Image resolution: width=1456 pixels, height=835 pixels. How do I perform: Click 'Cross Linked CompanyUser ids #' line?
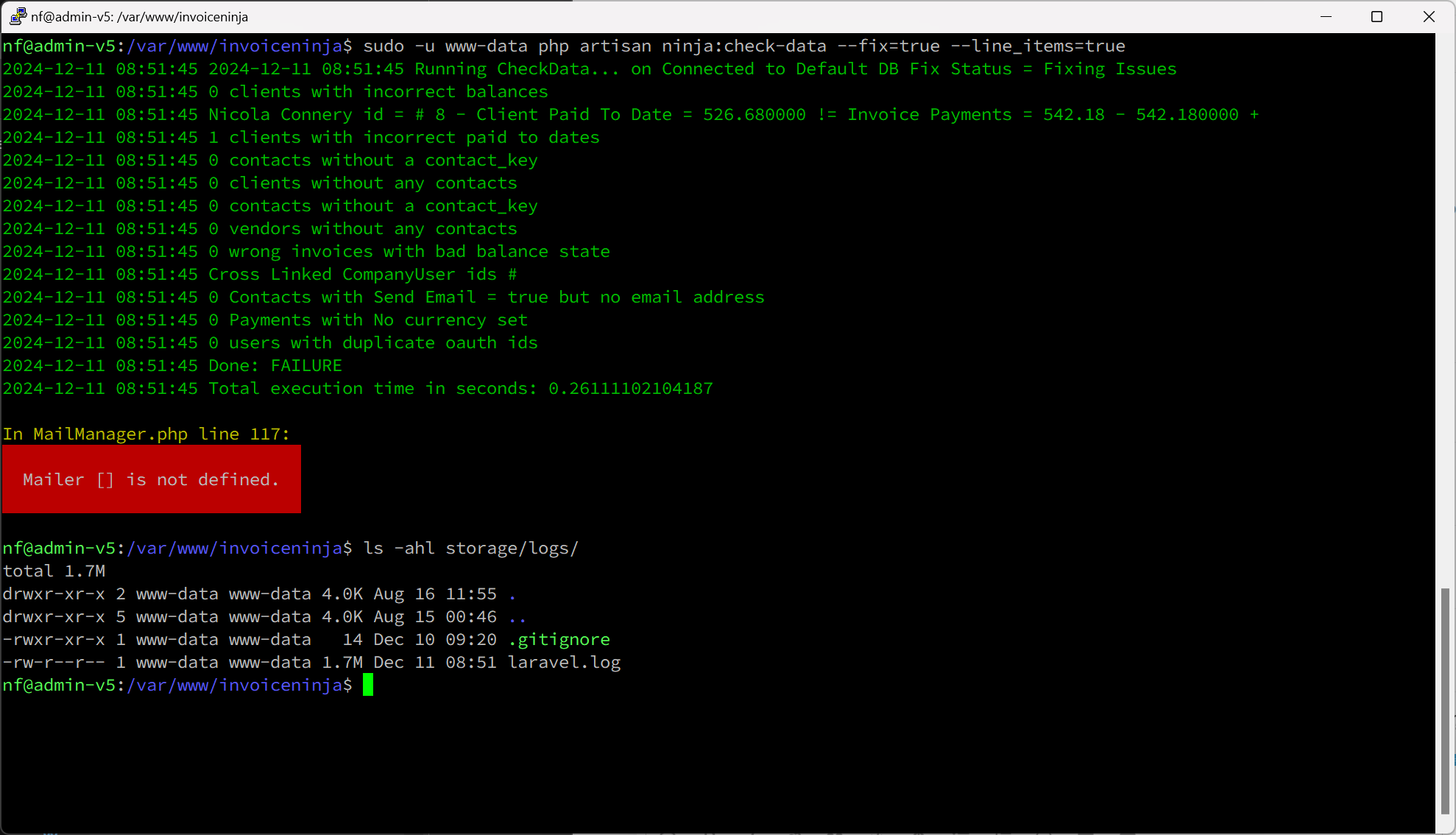pyautogui.click(x=260, y=274)
